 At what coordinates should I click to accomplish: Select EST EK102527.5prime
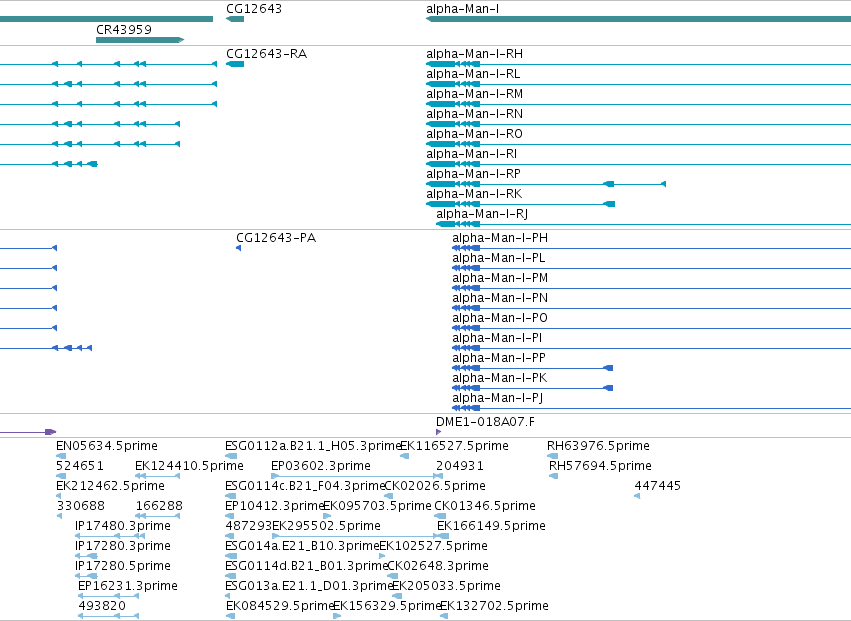382,556
